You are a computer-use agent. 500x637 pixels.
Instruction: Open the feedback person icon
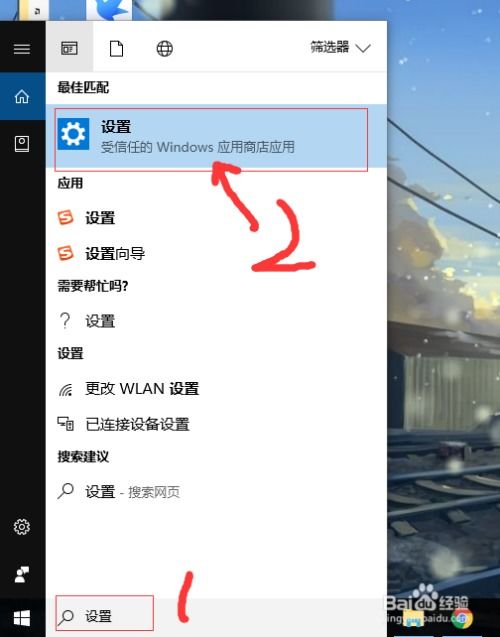tap(22, 574)
